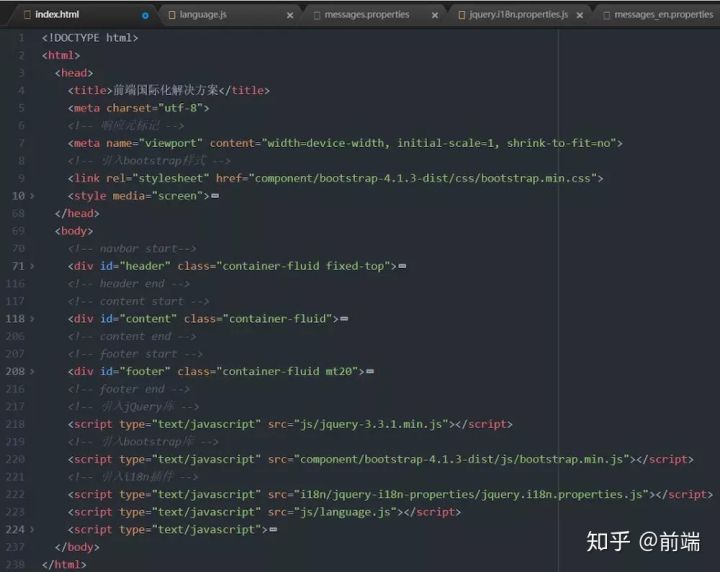Click fold marker after header div tag
The width and height of the screenshot is (720, 572).
(402, 266)
